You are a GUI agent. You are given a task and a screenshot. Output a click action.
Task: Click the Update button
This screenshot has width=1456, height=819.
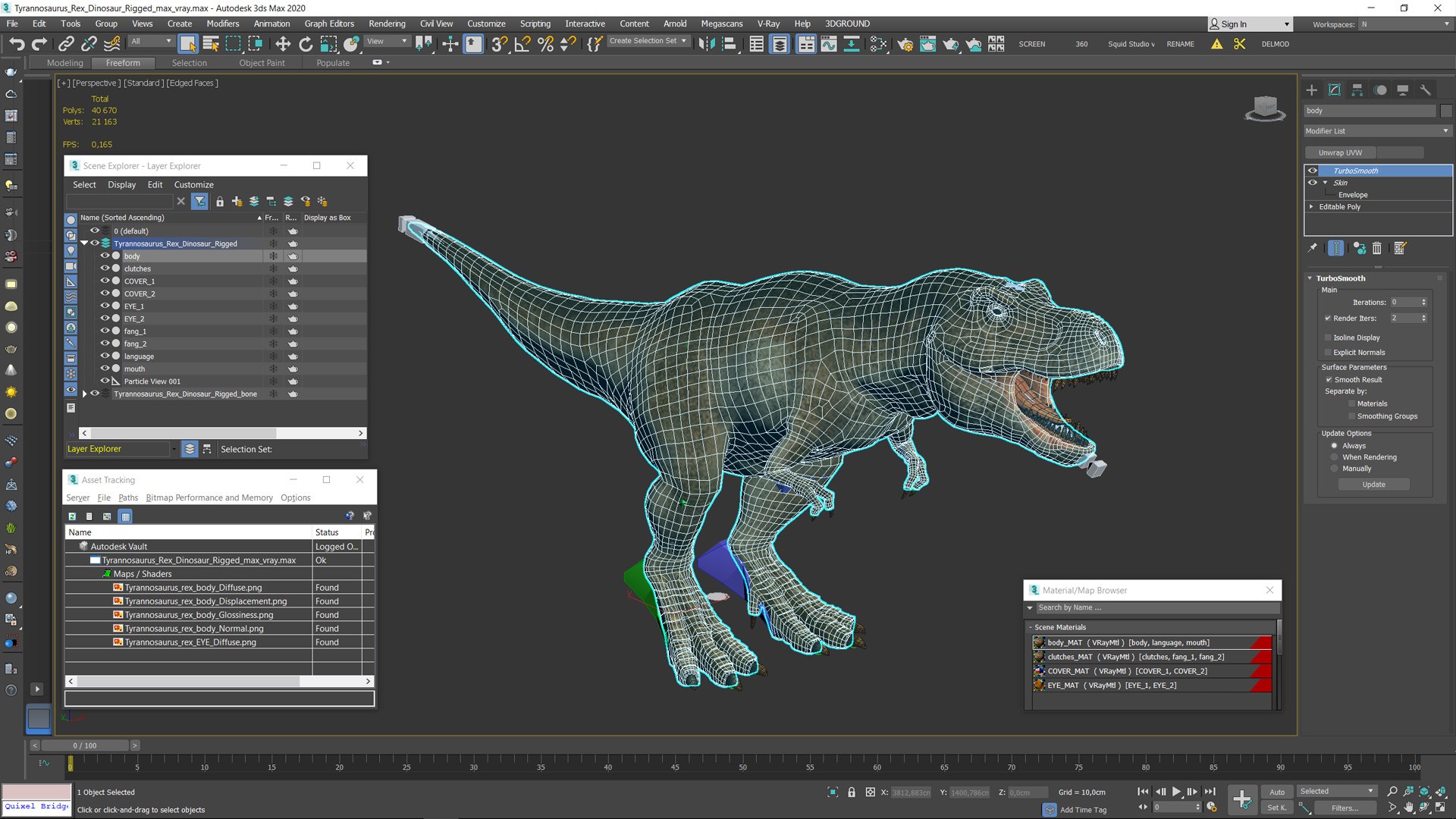tap(1373, 485)
